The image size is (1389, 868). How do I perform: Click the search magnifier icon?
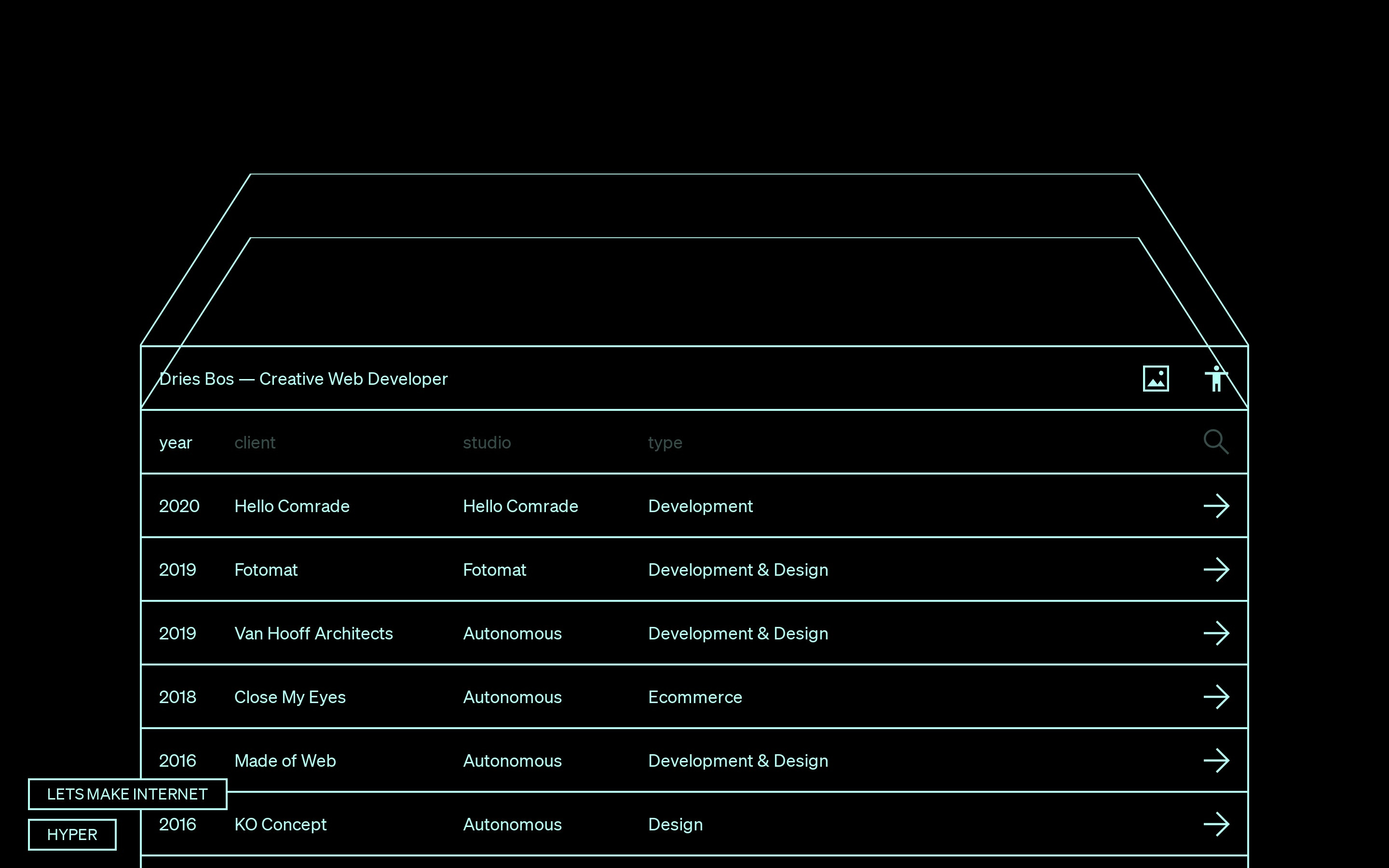(1216, 442)
